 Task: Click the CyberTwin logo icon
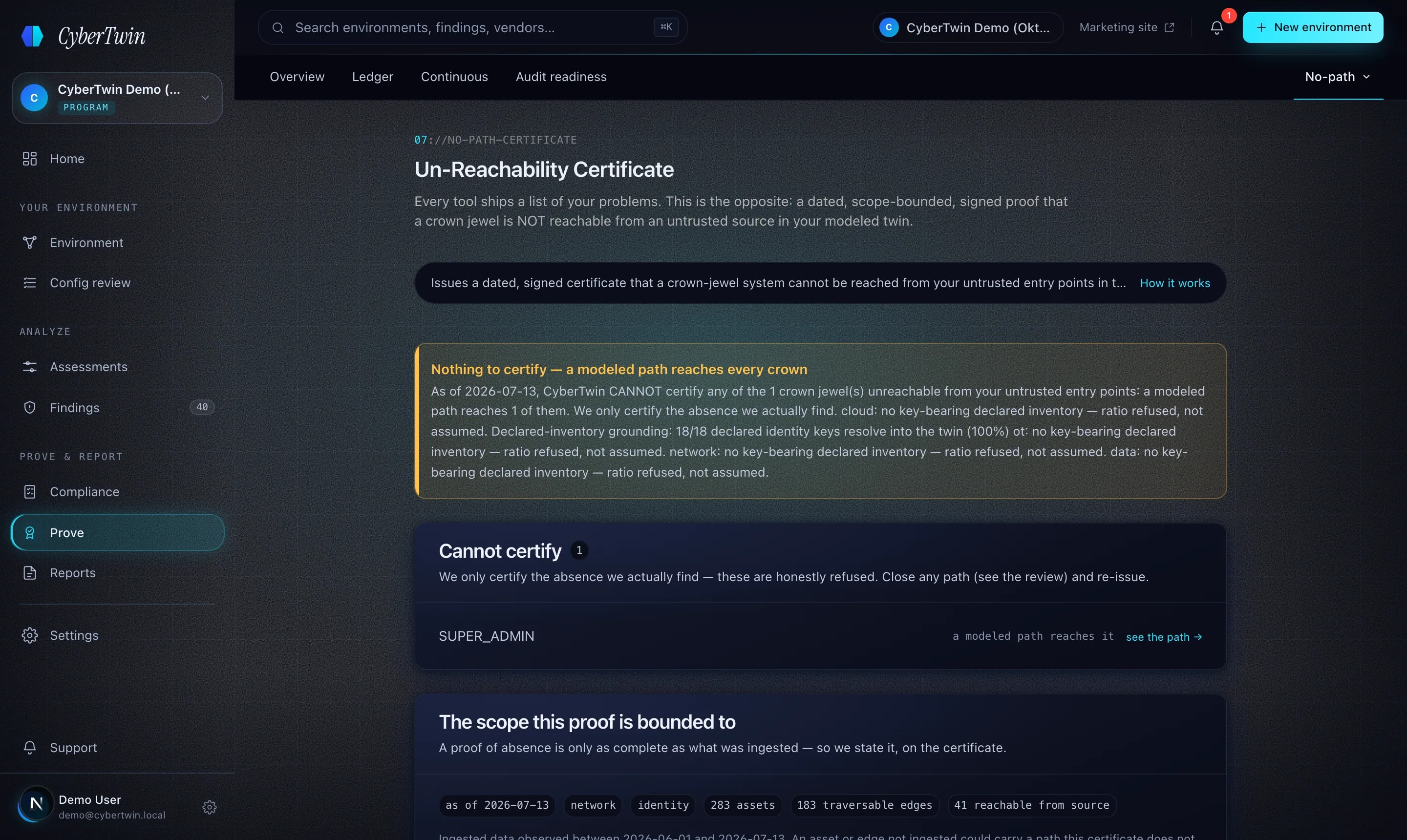coord(32,36)
